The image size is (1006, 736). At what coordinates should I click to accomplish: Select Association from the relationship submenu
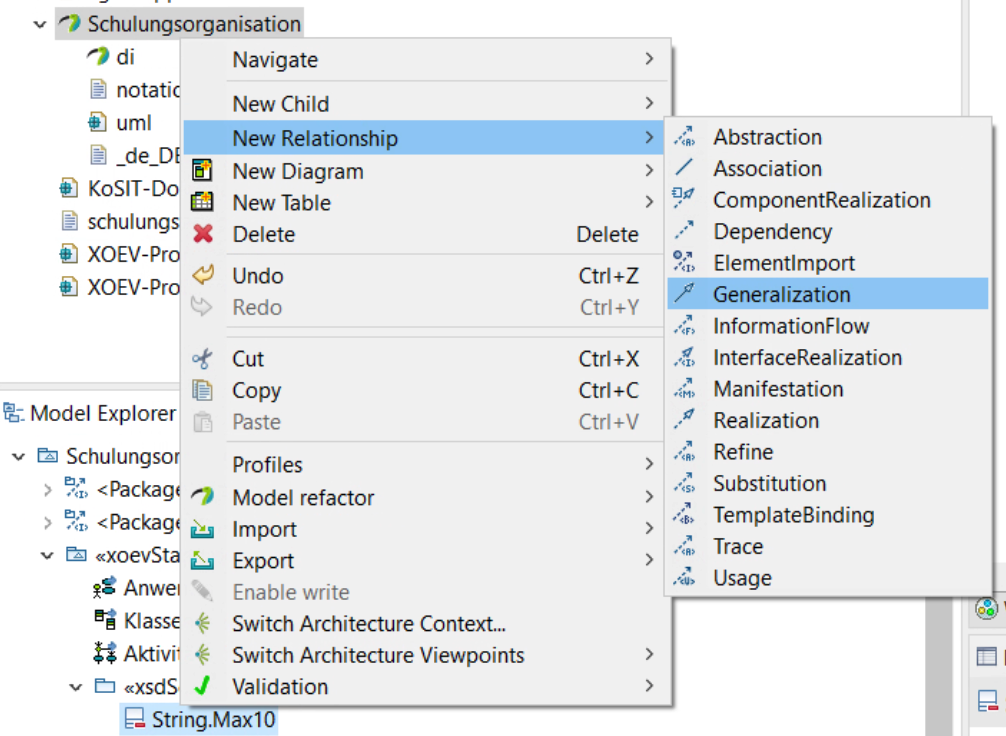click(x=828, y=168)
